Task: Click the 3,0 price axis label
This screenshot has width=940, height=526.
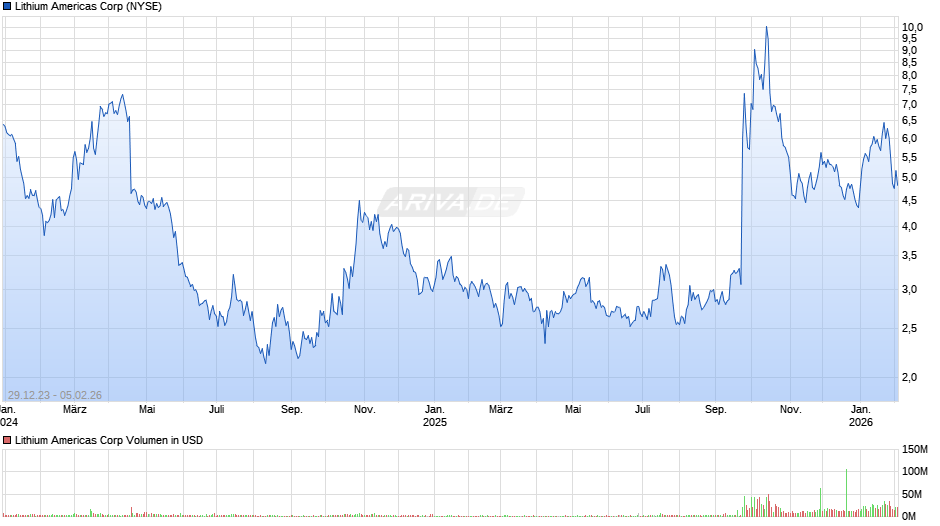Action: [x=909, y=290]
